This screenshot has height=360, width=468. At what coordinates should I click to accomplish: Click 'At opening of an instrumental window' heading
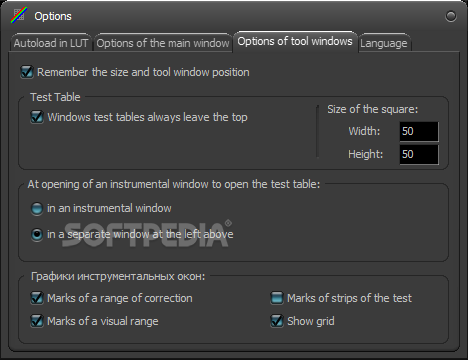pos(174,184)
